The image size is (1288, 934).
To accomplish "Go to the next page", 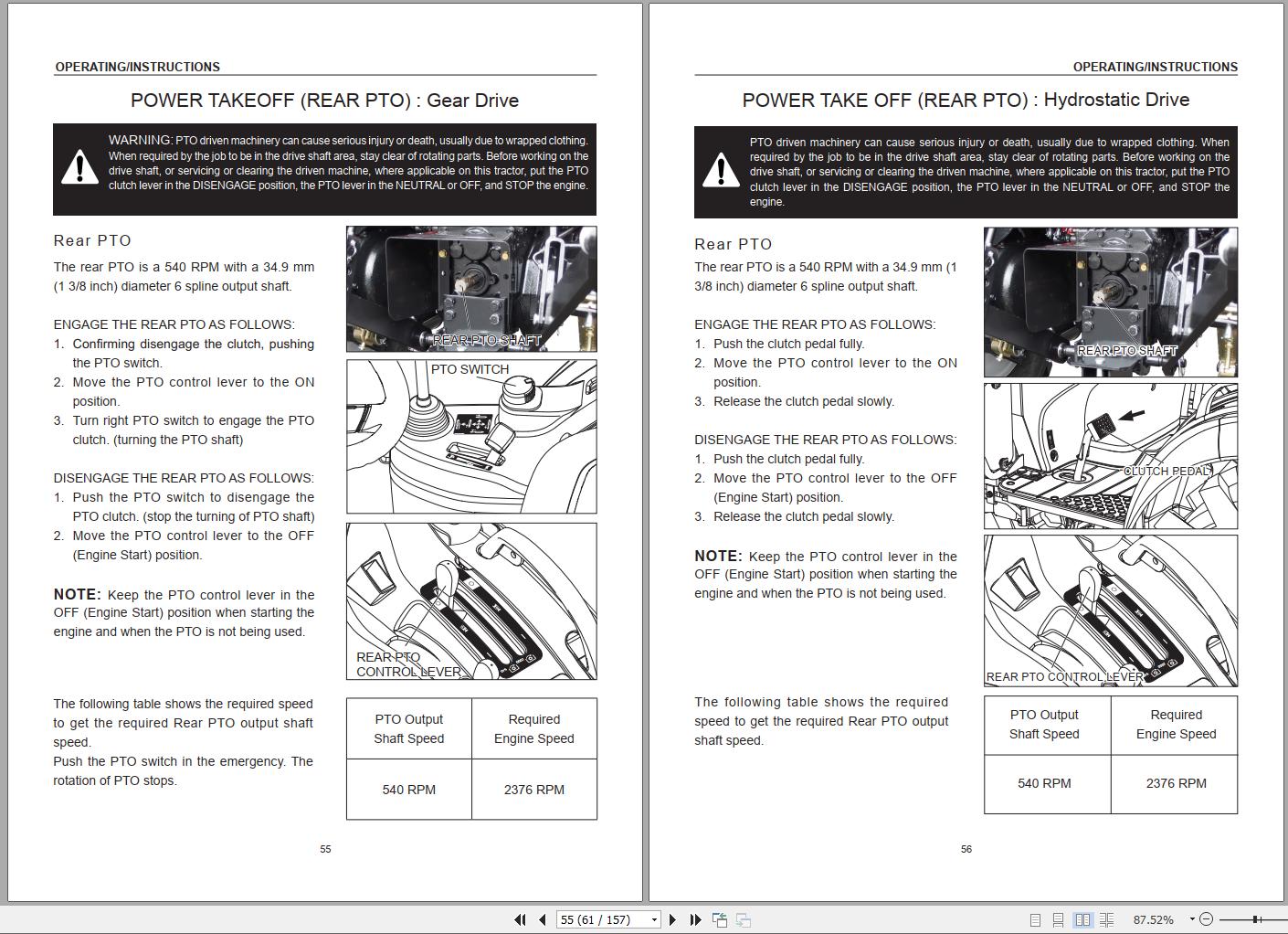I will point(673,919).
